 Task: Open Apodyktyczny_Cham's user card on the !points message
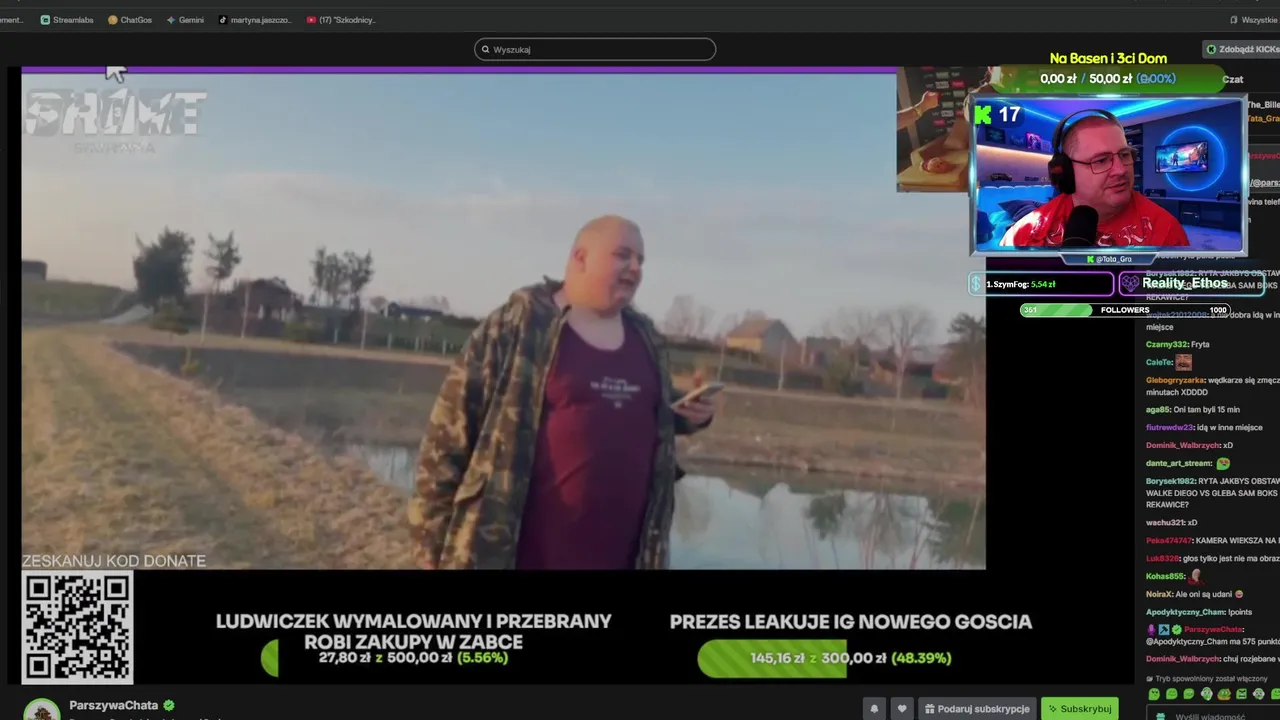coord(1186,612)
